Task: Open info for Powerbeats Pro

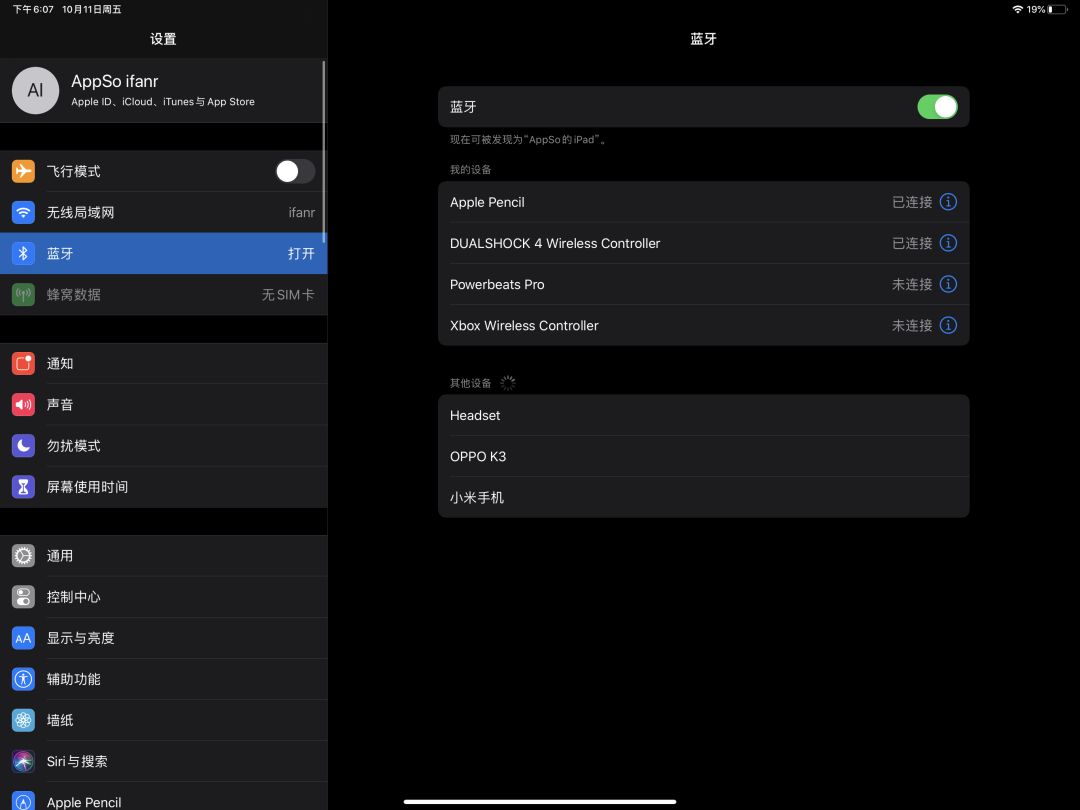Action: [x=948, y=284]
